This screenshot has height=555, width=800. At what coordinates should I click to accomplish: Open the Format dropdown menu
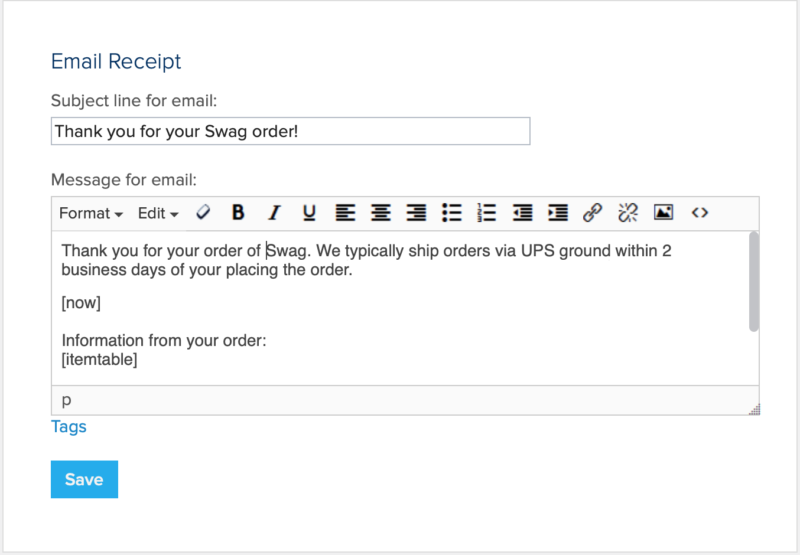(x=91, y=213)
